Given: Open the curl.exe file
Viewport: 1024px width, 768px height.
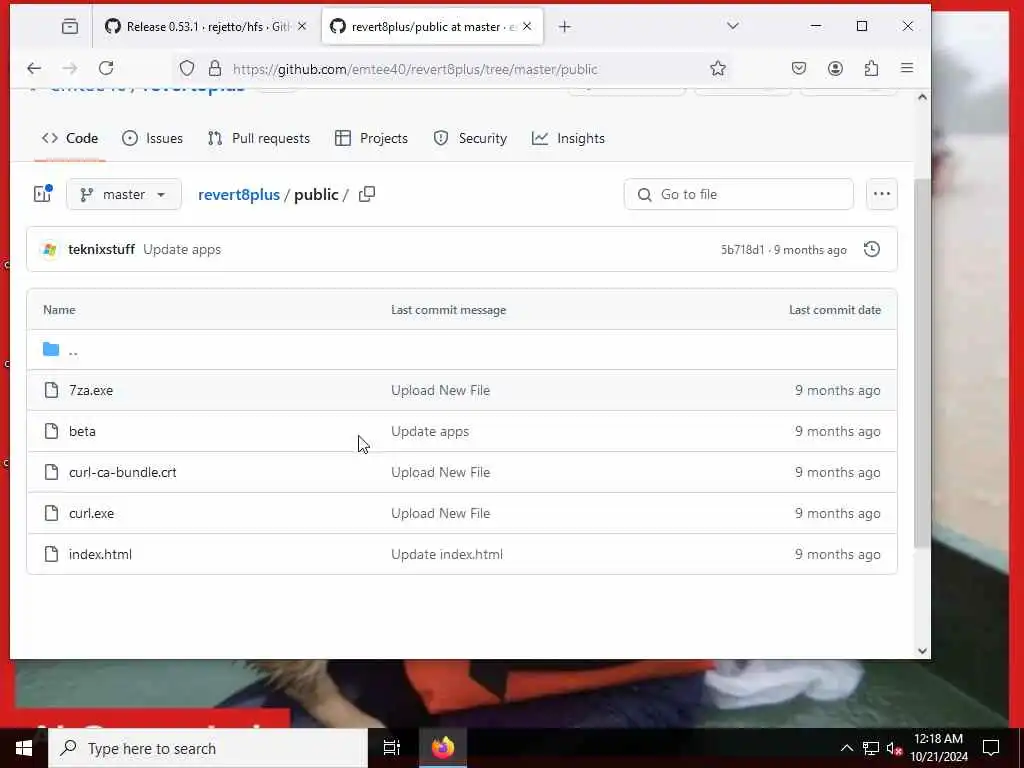Looking at the screenshot, I should point(91,514).
